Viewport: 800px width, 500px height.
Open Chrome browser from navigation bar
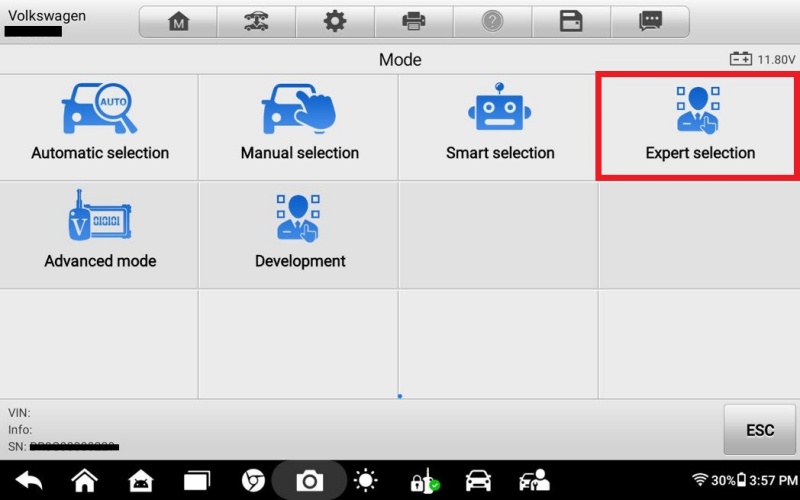click(x=253, y=481)
